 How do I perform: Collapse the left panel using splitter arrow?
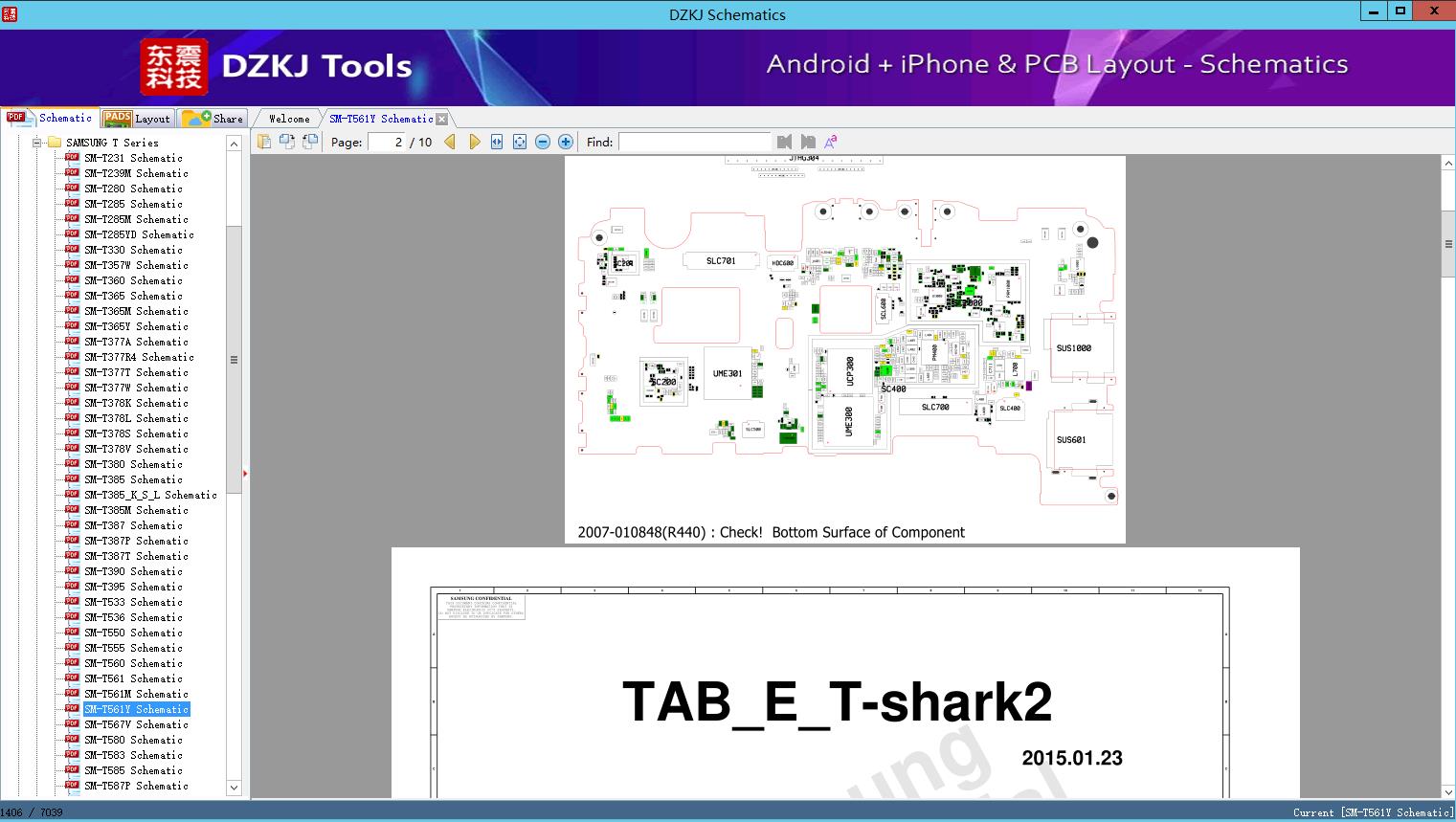point(246,474)
